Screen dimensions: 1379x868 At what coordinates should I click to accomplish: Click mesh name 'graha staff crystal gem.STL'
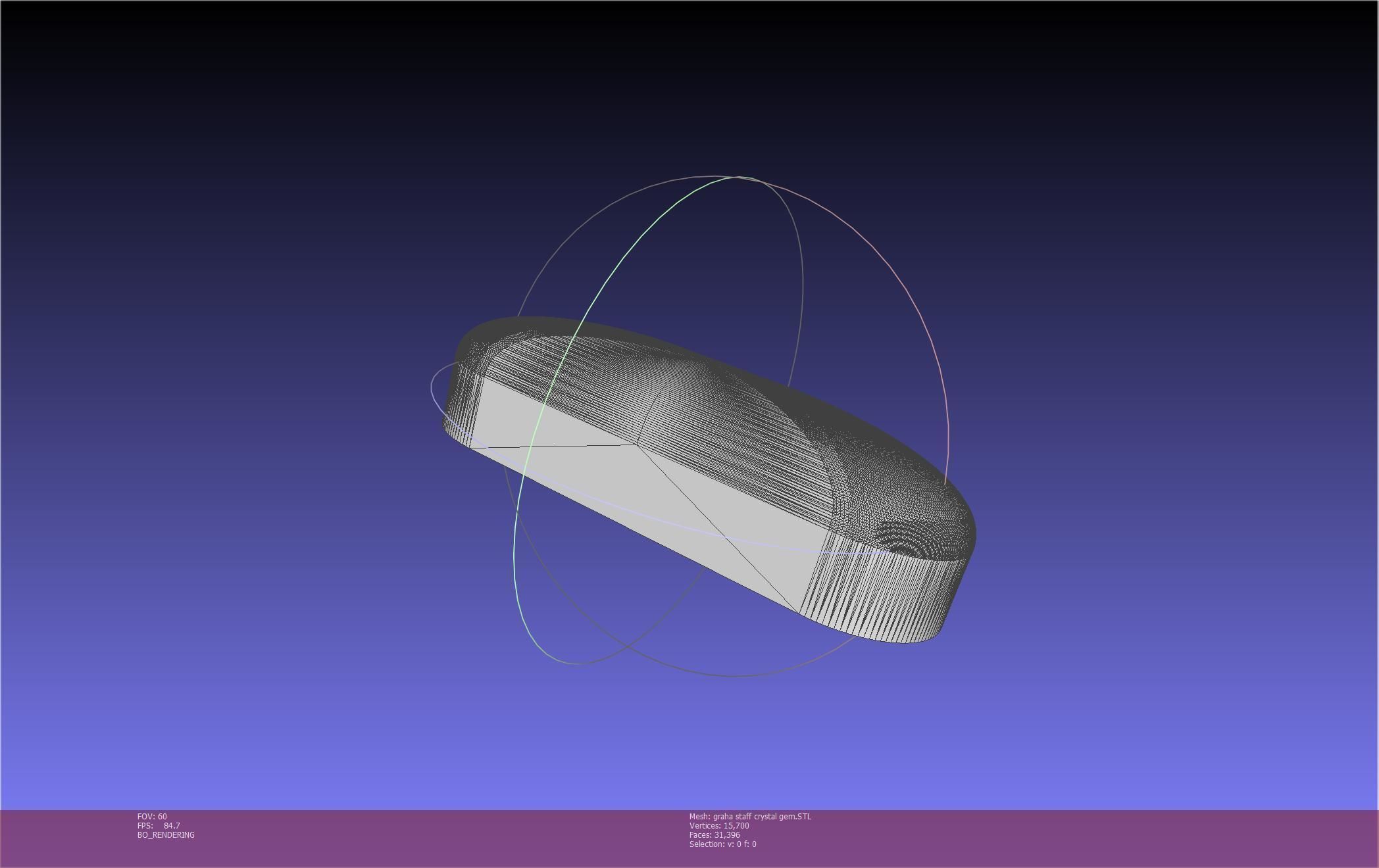762,816
